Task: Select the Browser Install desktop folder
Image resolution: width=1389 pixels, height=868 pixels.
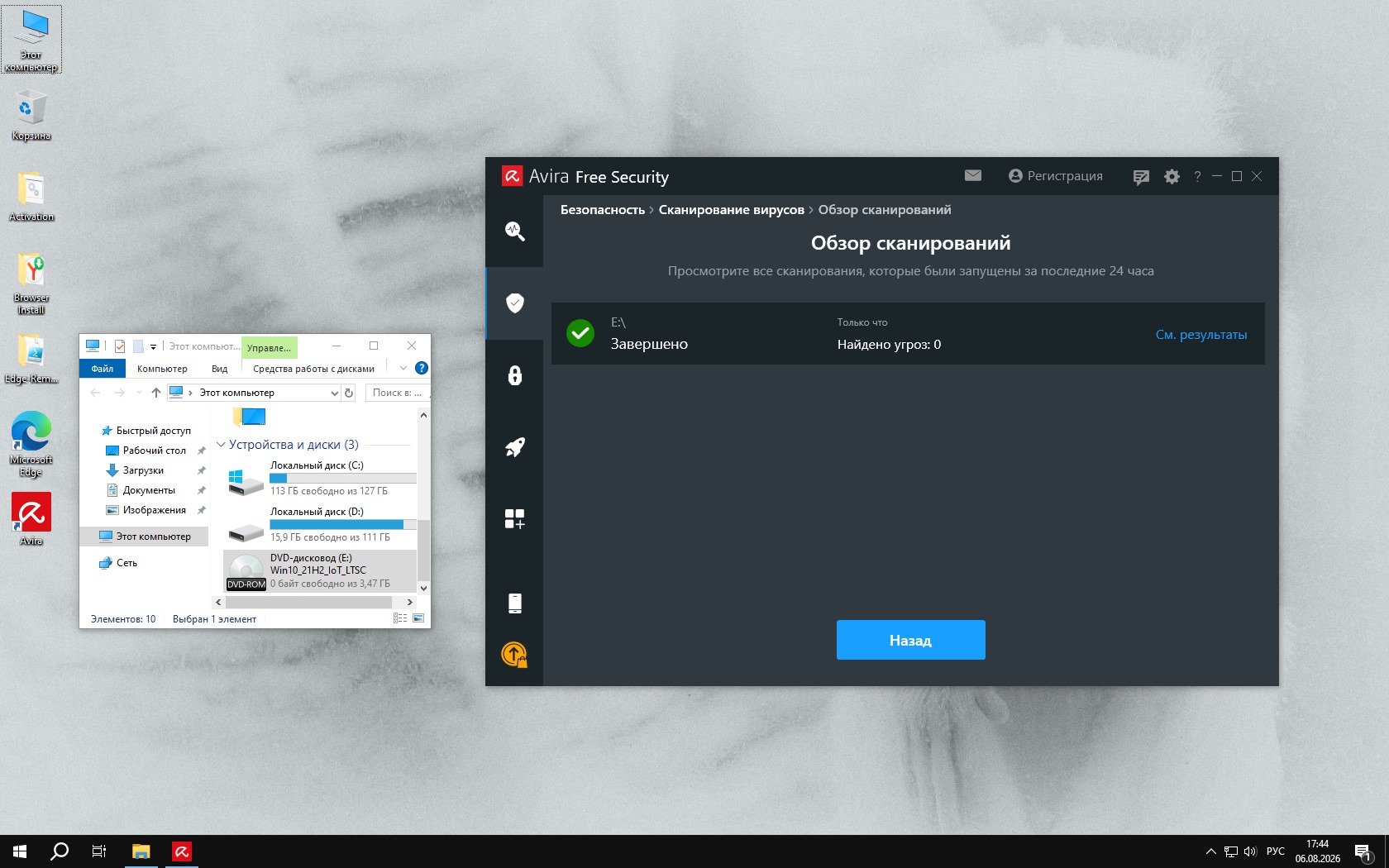Action: click(31, 284)
